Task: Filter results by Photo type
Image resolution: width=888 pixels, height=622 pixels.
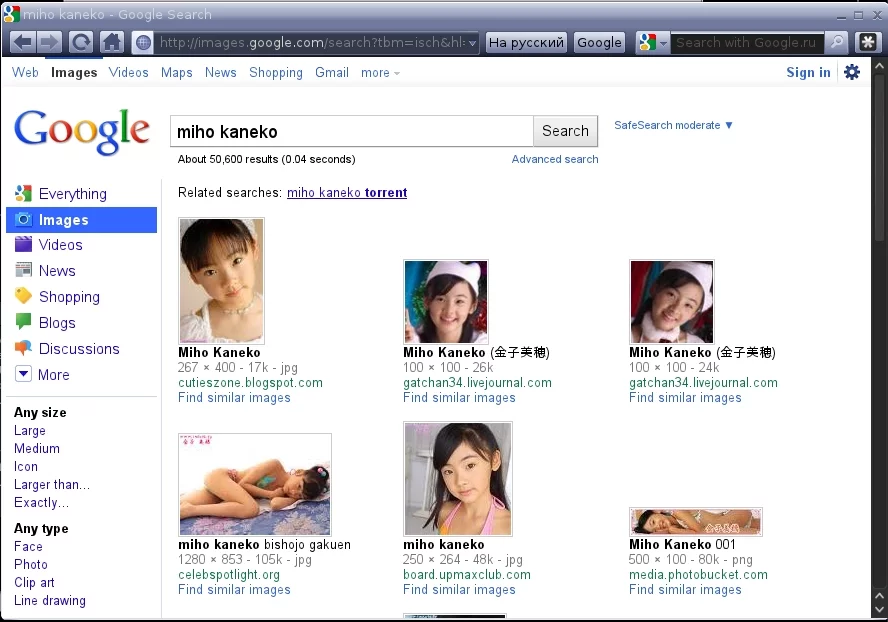Action: click(x=31, y=564)
